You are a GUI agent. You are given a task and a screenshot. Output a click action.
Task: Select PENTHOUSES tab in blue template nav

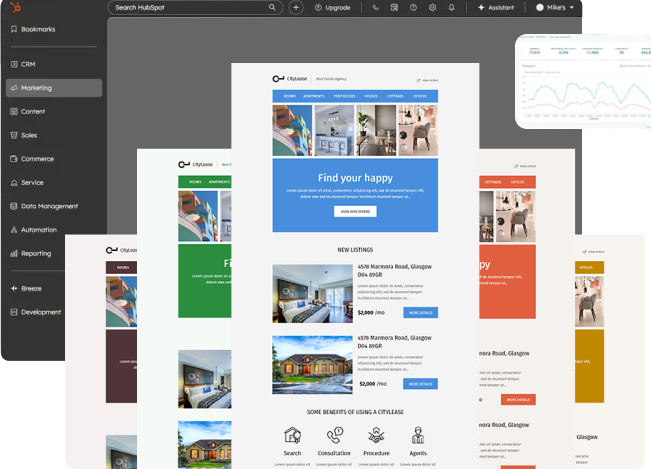(344, 96)
